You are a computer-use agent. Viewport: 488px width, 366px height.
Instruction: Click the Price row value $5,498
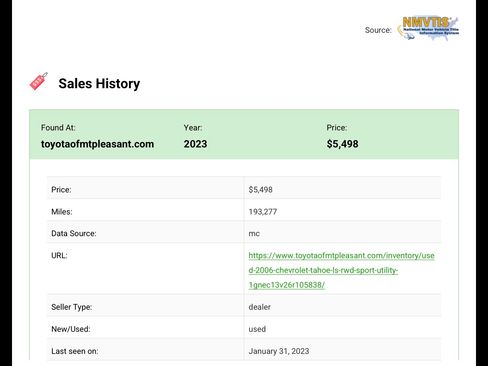[x=260, y=190]
